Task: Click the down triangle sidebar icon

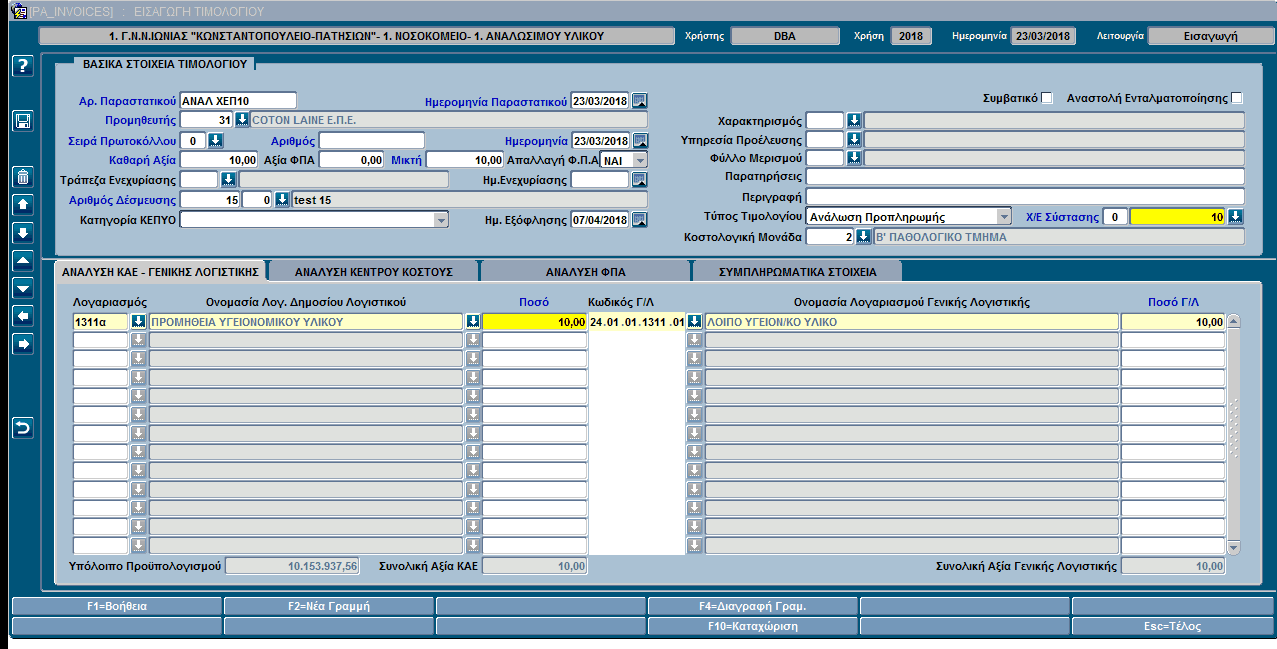Action: pyautogui.click(x=22, y=288)
